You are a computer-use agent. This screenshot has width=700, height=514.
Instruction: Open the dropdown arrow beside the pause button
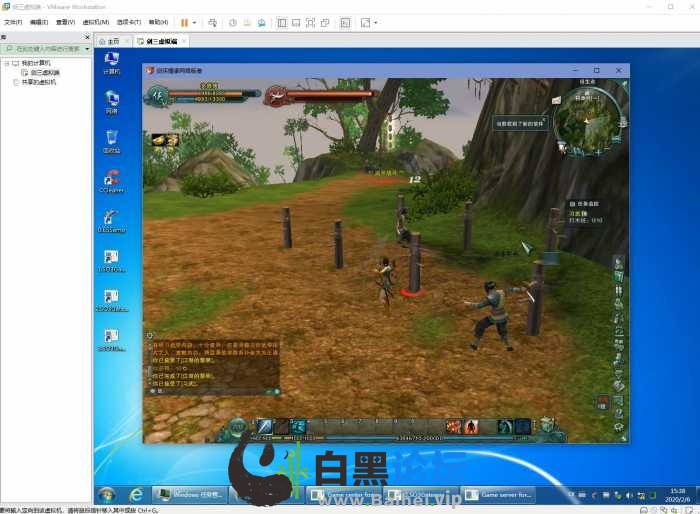pos(194,22)
